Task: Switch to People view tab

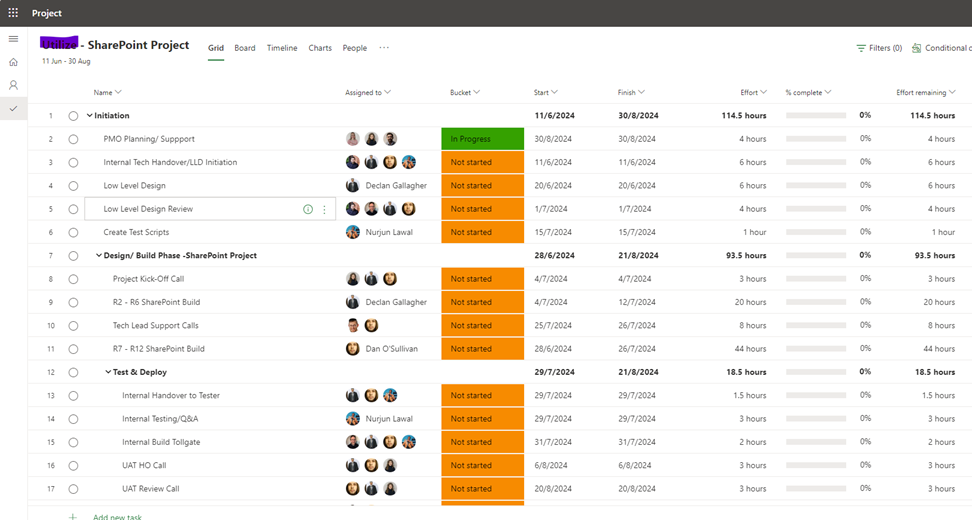Action: pos(355,48)
